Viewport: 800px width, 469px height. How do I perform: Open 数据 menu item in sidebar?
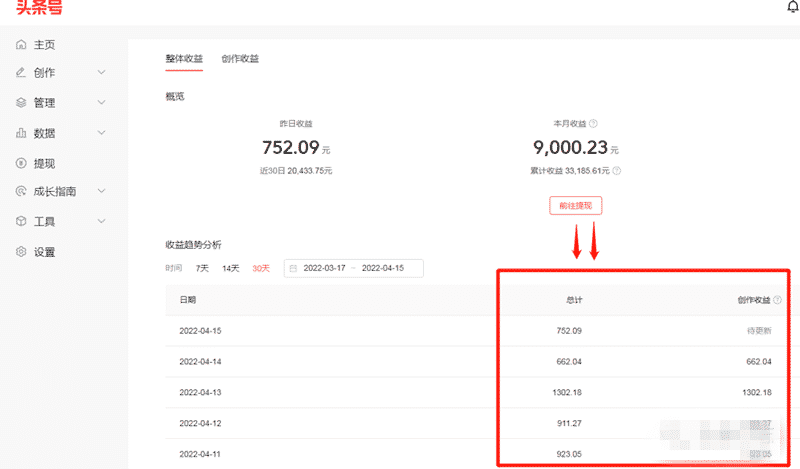(44, 133)
